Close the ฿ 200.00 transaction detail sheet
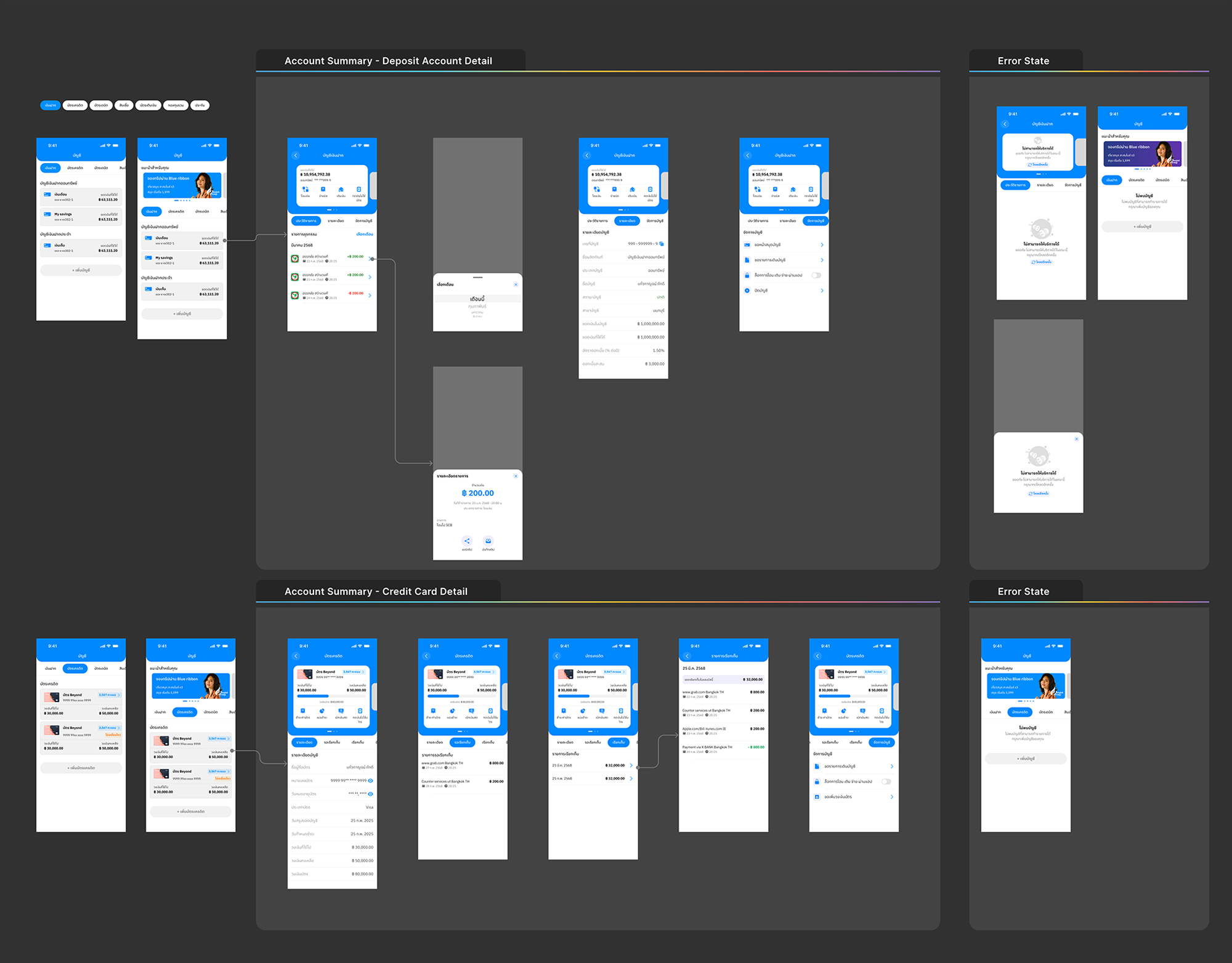Image resolution: width=1232 pixels, height=963 pixels. [x=516, y=476]
